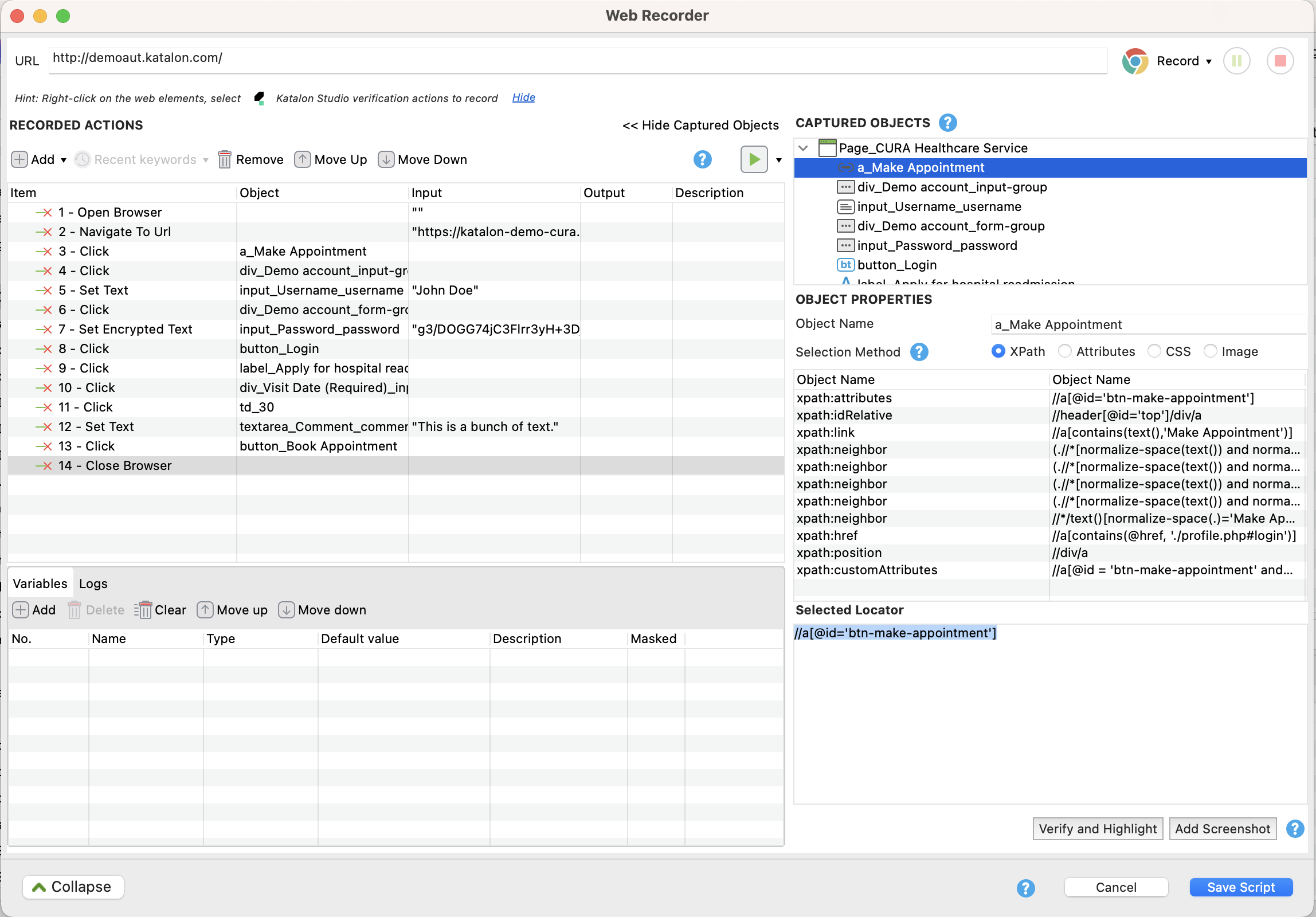1316x917 pixels.
Task: Move Down the selected action
Action: click(422, 160)
